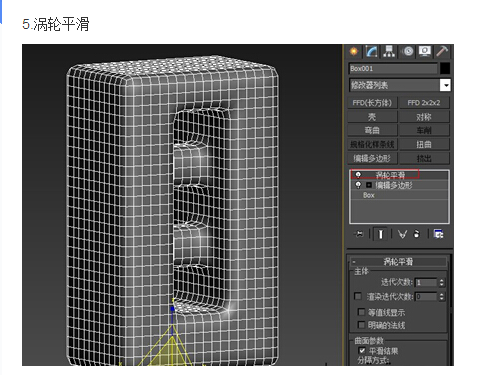Click the 编辑多边形 modifier set button
This screenshot has height=375, width=480.
coord(372,158)
